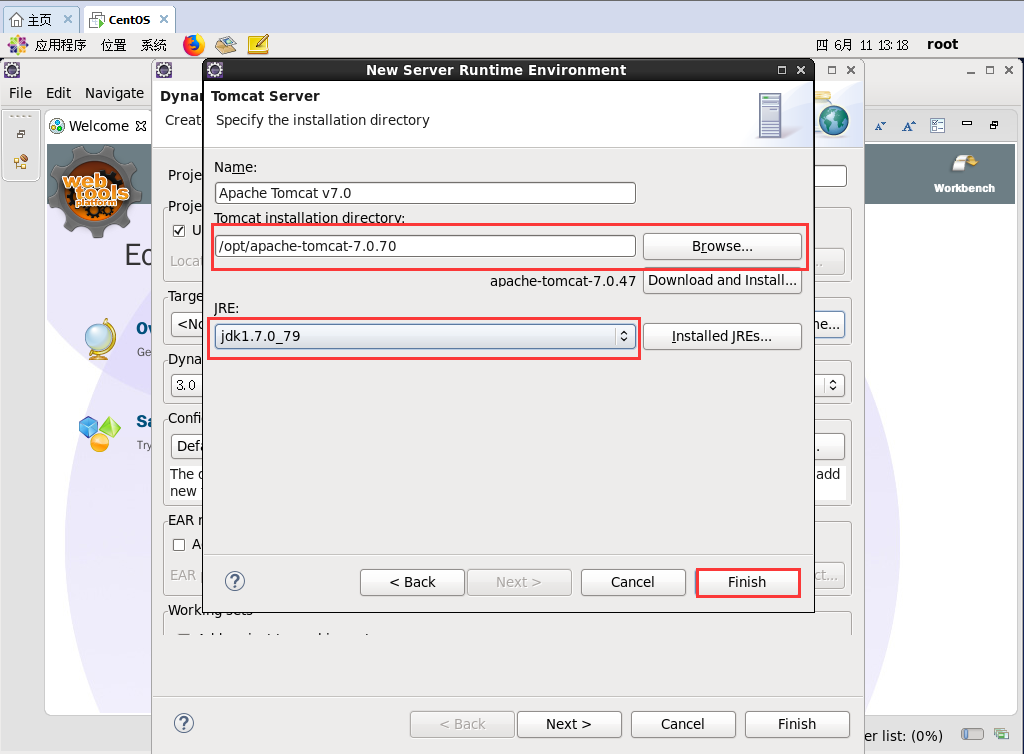Screen dimensions: 1024x754
Task: Click the apache-tomcat-7.0.47 label
Action: [563, 281]
